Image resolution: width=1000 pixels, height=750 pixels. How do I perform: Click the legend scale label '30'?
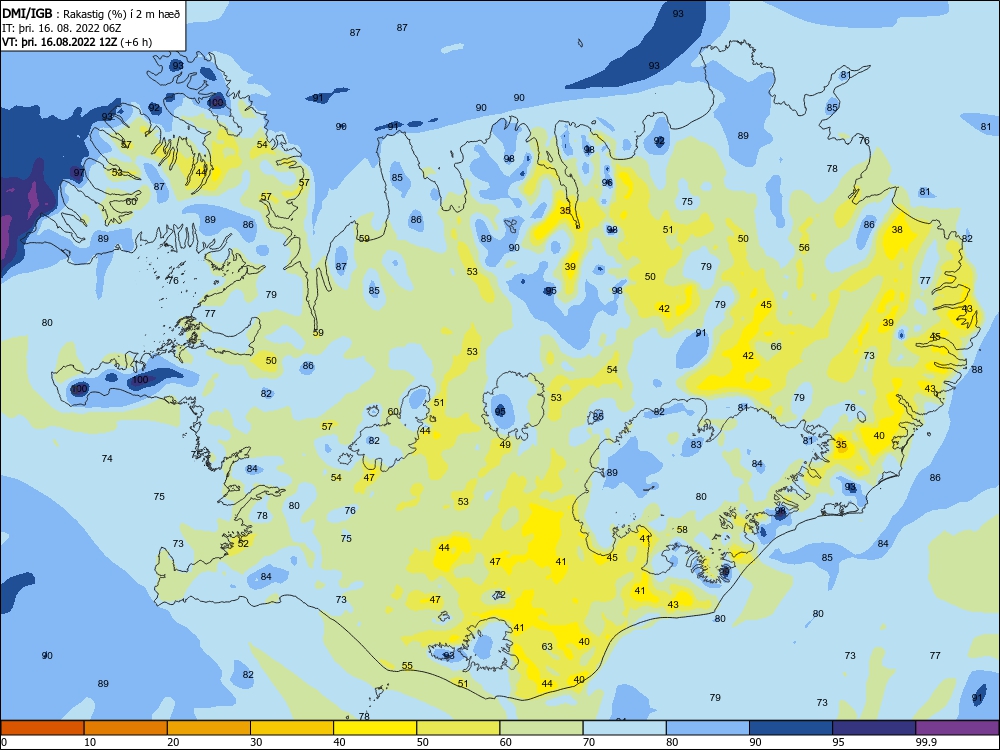click(256, 742)
